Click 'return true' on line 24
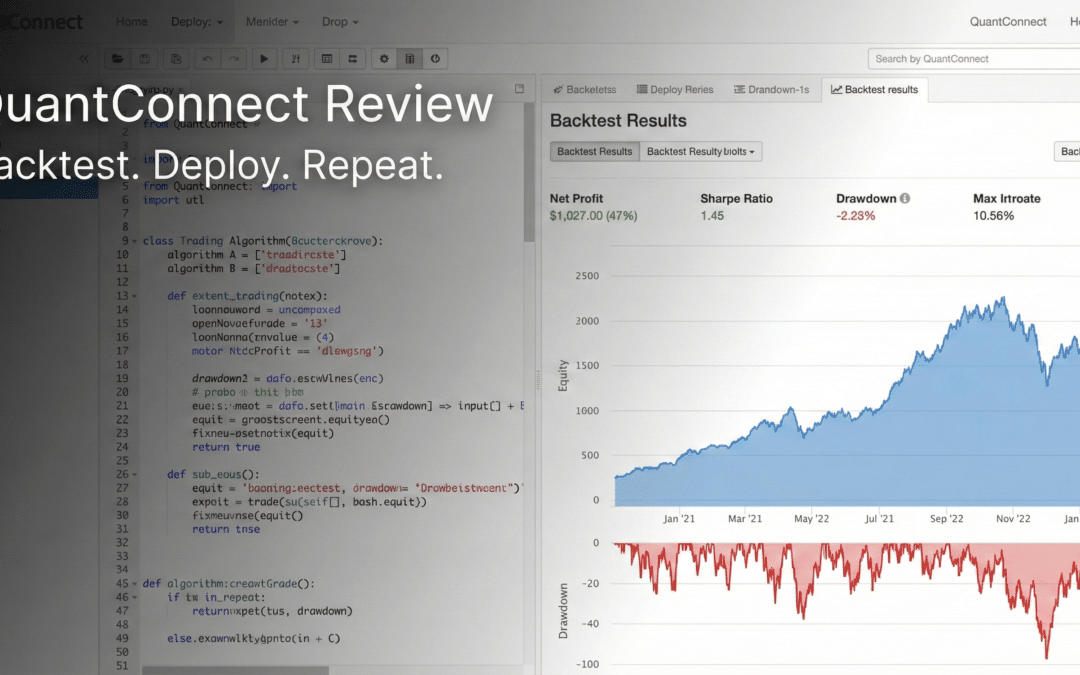The image size is (1080, 675). click(x=226, y=447)
